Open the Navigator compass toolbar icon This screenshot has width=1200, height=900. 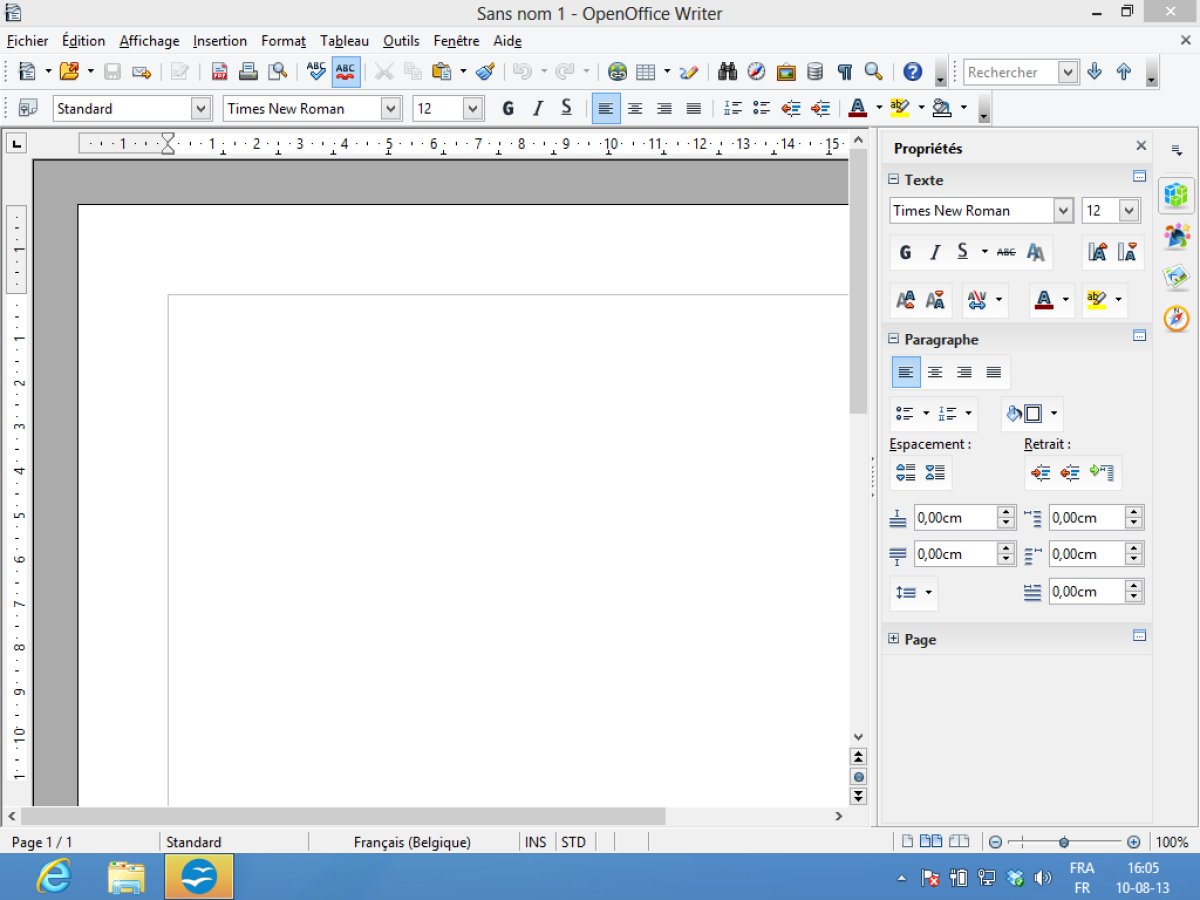coord(757,72)
